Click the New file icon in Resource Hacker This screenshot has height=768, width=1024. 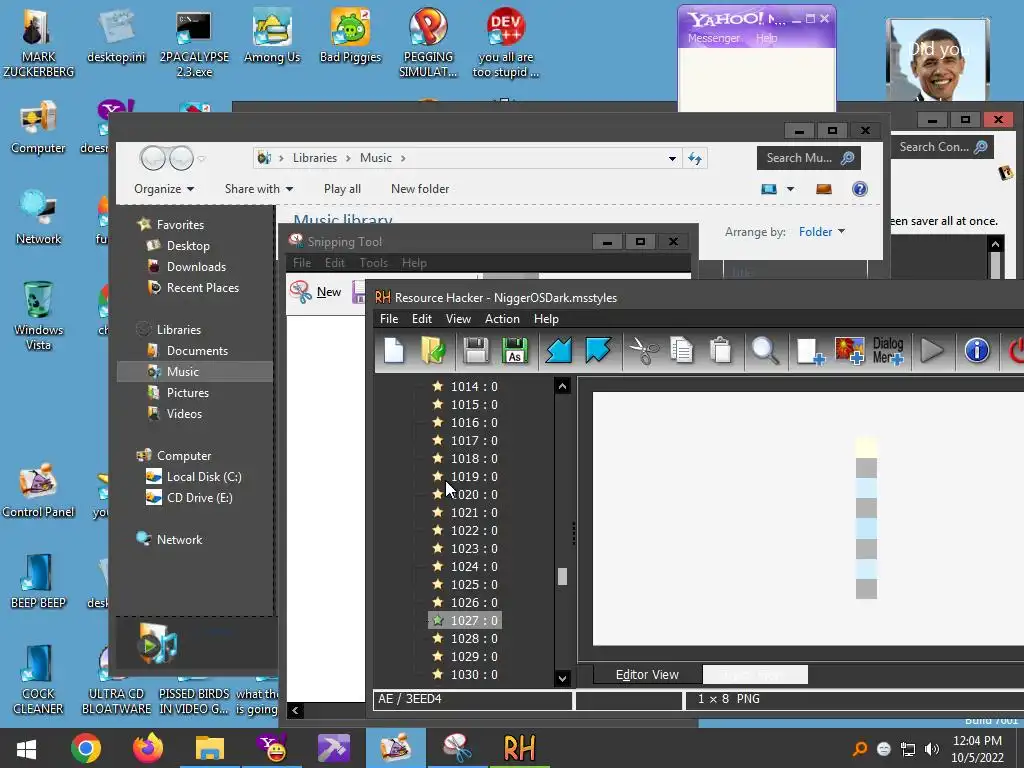pyautogui.click(x=394, y=351)
